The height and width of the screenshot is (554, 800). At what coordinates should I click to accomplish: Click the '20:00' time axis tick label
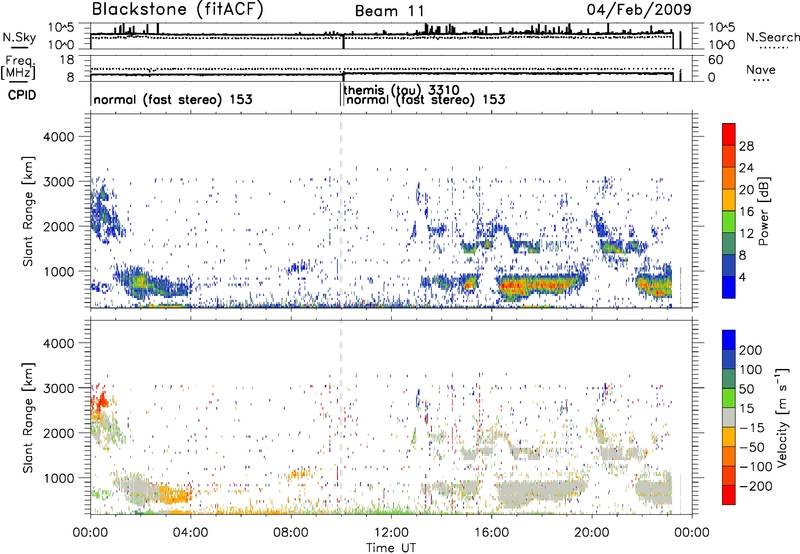coord(591,533)
